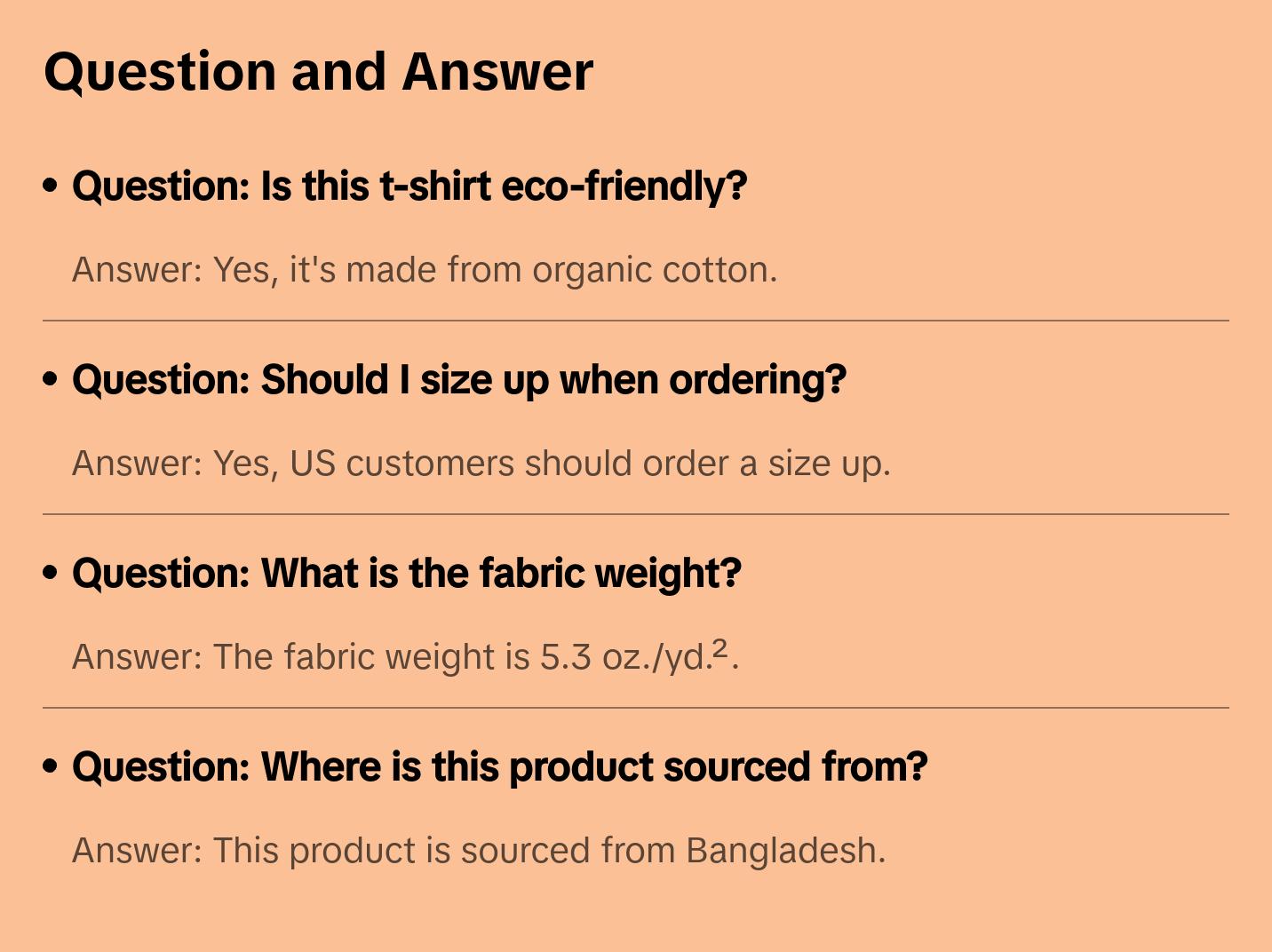Click the bullet beside the fabric weight question

click(x=51, y=573)
